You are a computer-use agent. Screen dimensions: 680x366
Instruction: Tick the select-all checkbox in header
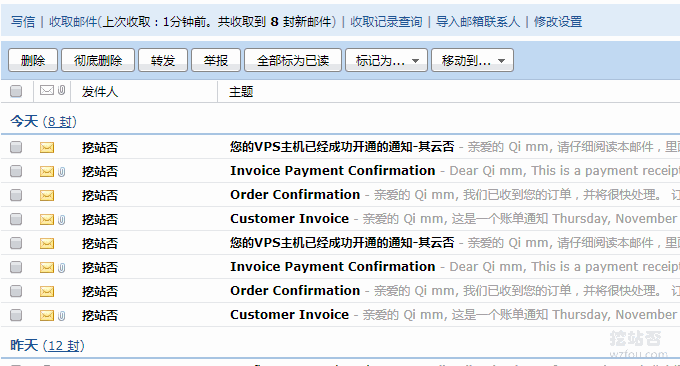[x=16, y=91]
